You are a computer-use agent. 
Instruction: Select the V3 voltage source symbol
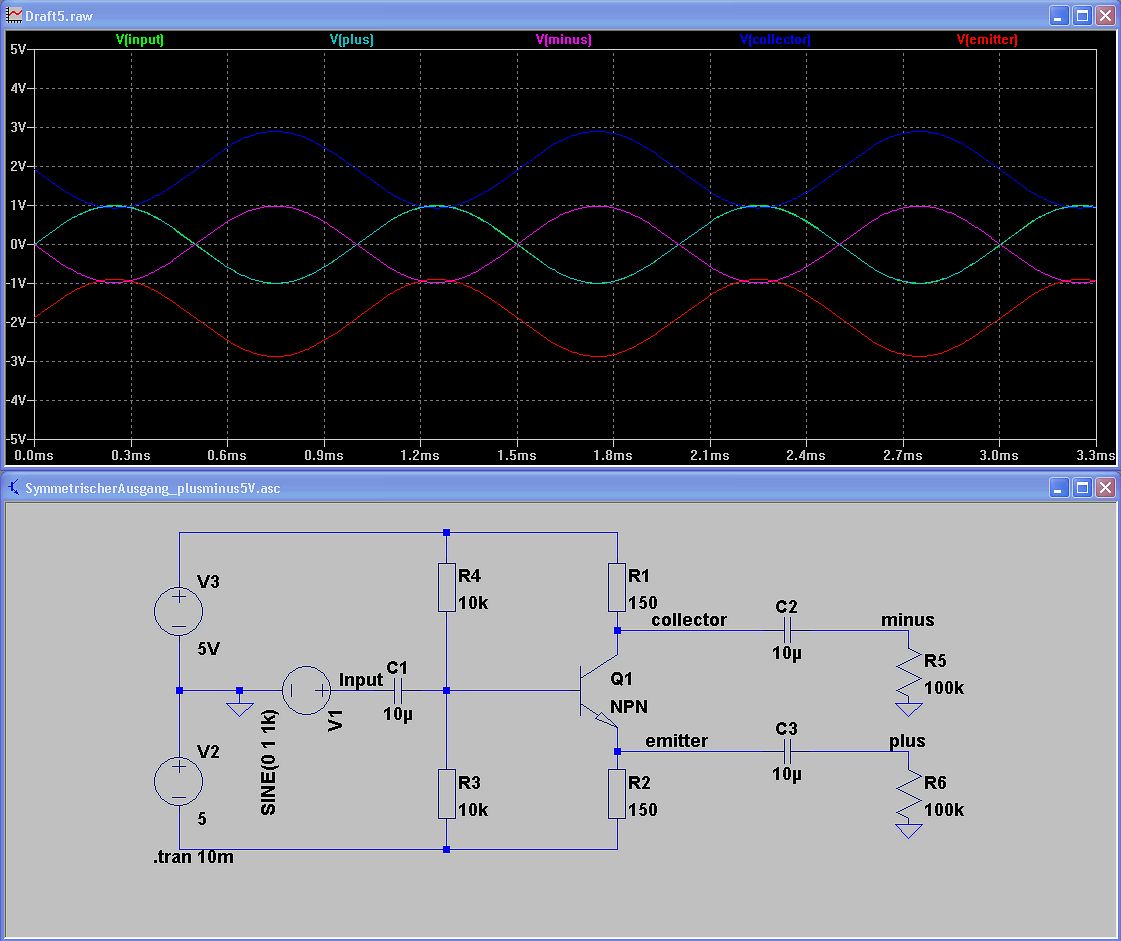pyautogui.click(x=179, y=611)
